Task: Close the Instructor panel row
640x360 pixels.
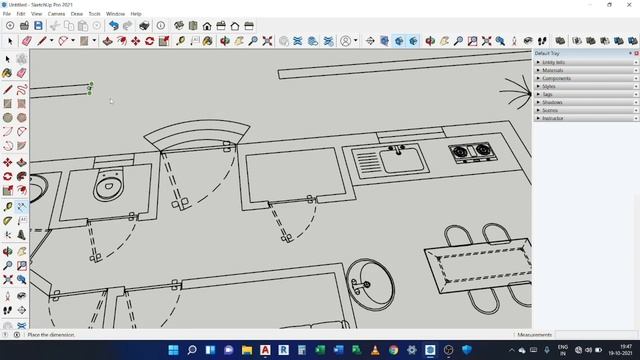Action: 636,118
